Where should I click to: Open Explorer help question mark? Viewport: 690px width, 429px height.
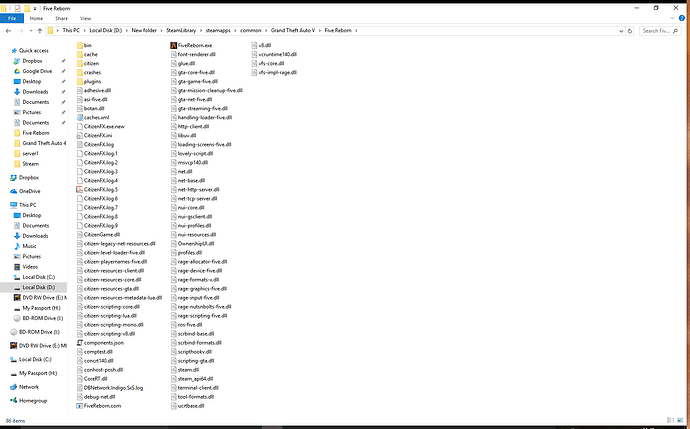click(x=682, y=18)
